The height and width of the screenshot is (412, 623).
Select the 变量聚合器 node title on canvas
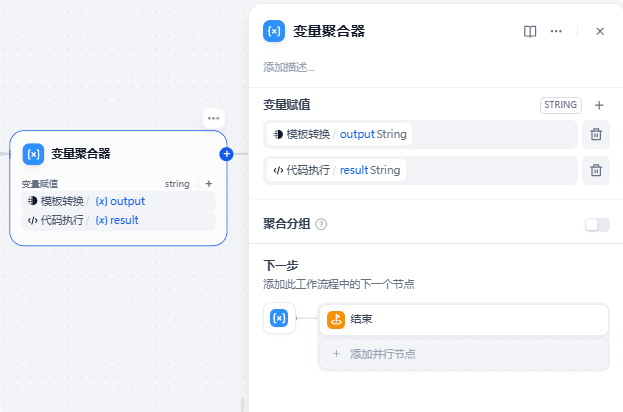81,154
